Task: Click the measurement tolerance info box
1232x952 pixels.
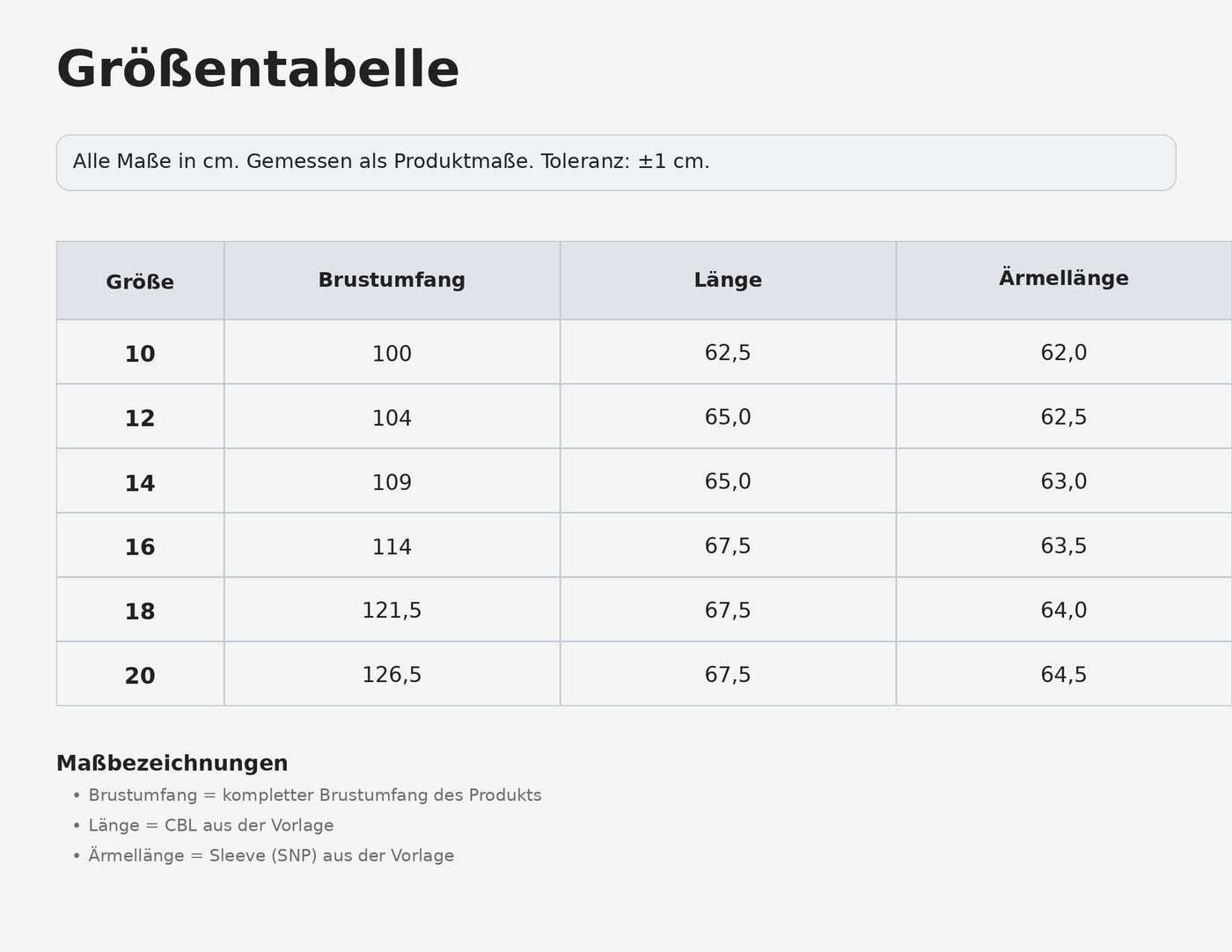Action: (x=616, y=163)
